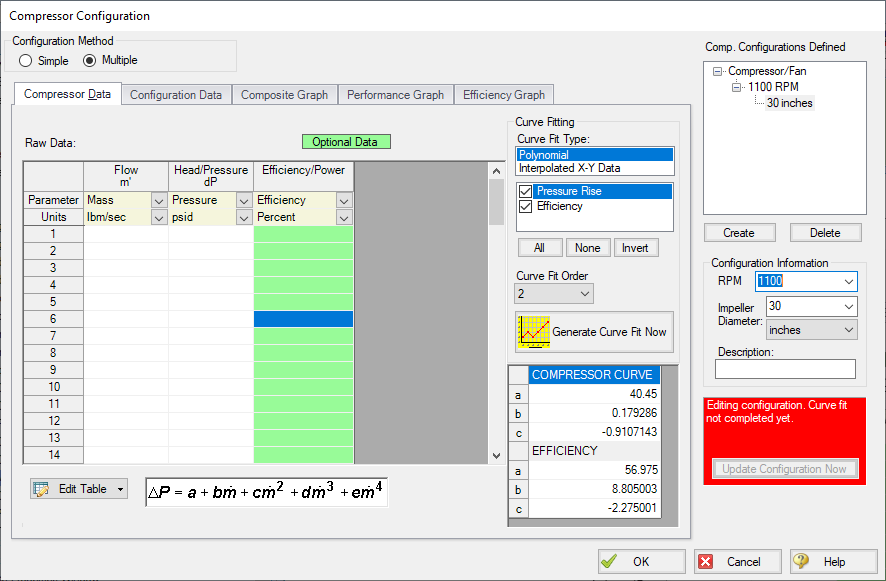Click the Create configuration button
Image resolution: width=886 pixels, height=581 pixels.
click(x=738, y=233)
